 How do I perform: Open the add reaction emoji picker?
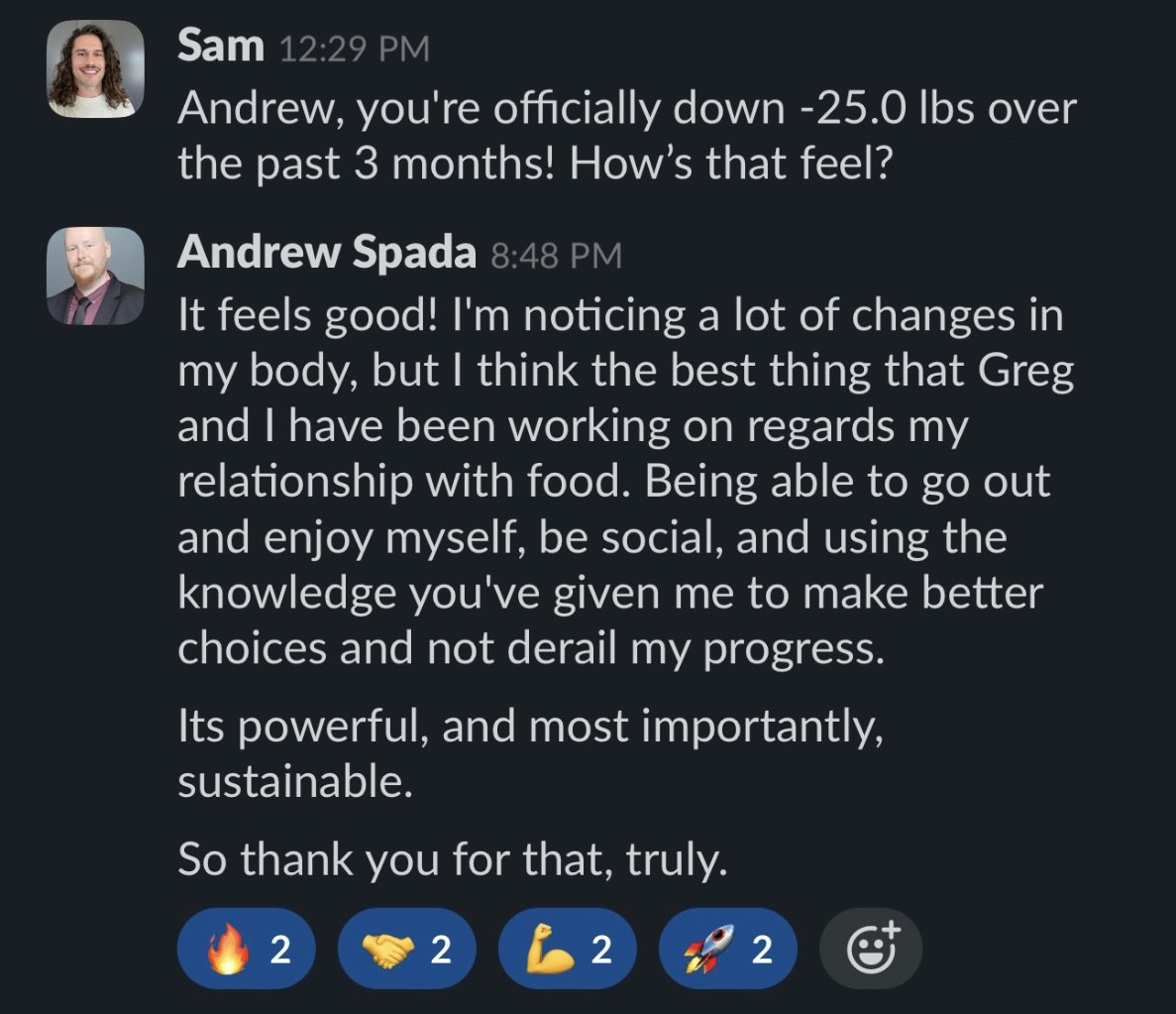point(871,950)
